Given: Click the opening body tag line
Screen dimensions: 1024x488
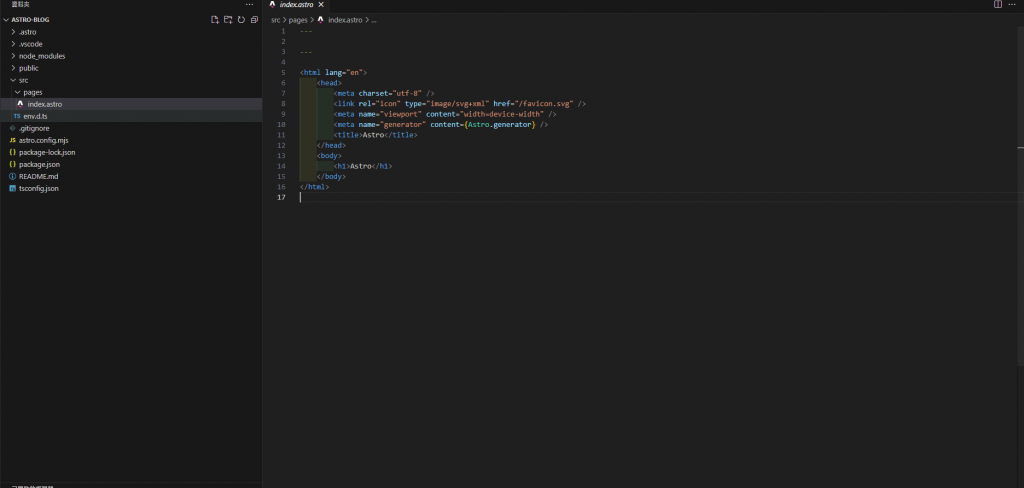Looking at the screenshot, I should click(x=328, y=155).
